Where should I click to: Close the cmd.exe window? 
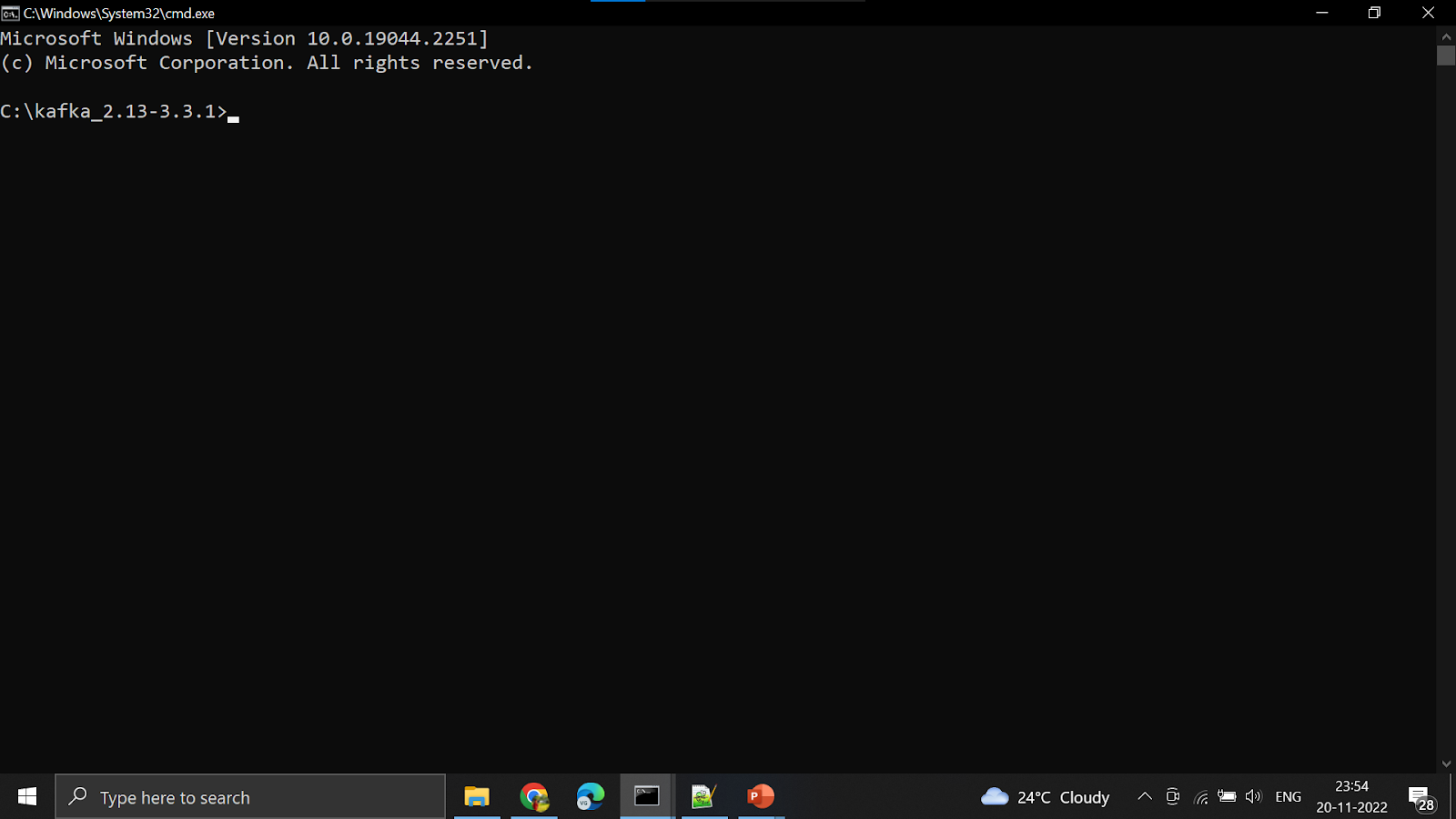pyautogui.click(x=1428, y=13)
